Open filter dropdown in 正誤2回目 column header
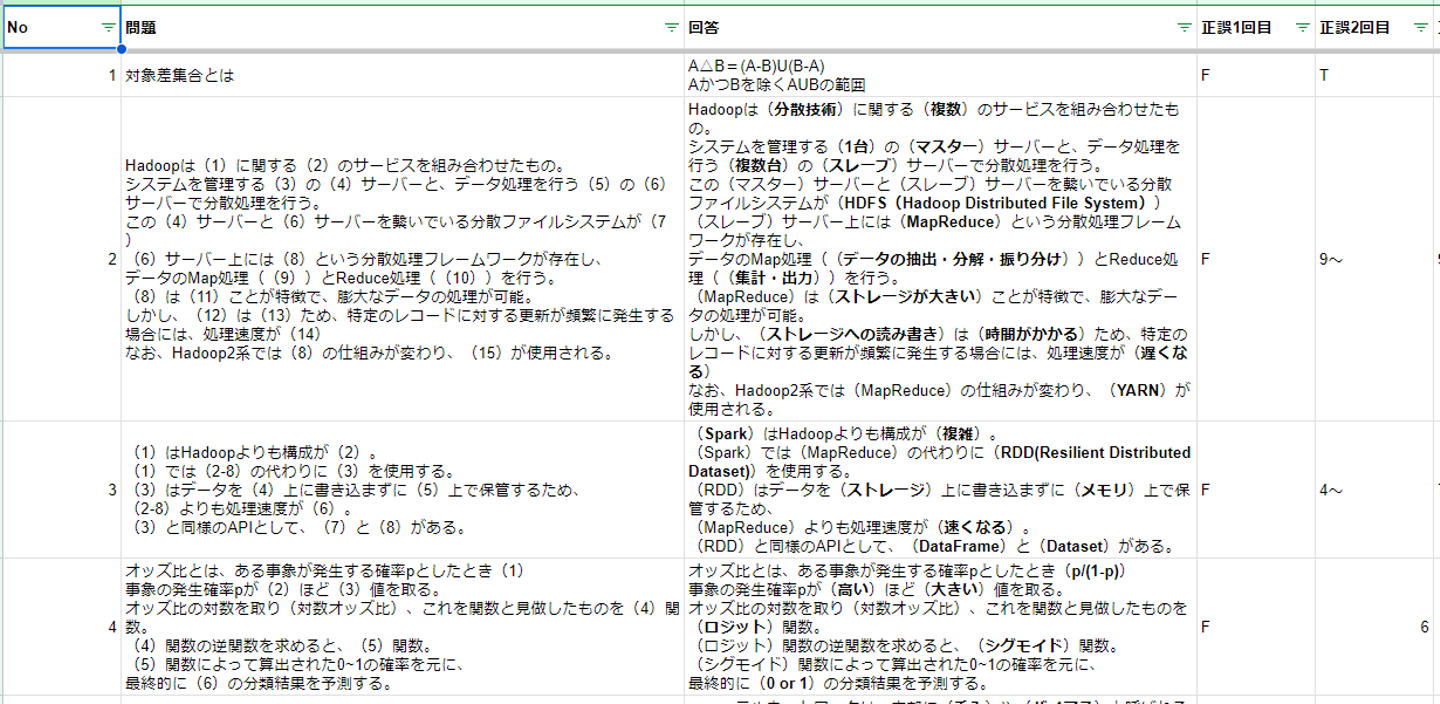This screenshot has width=1440, height=704. [x=1421, y=28]
